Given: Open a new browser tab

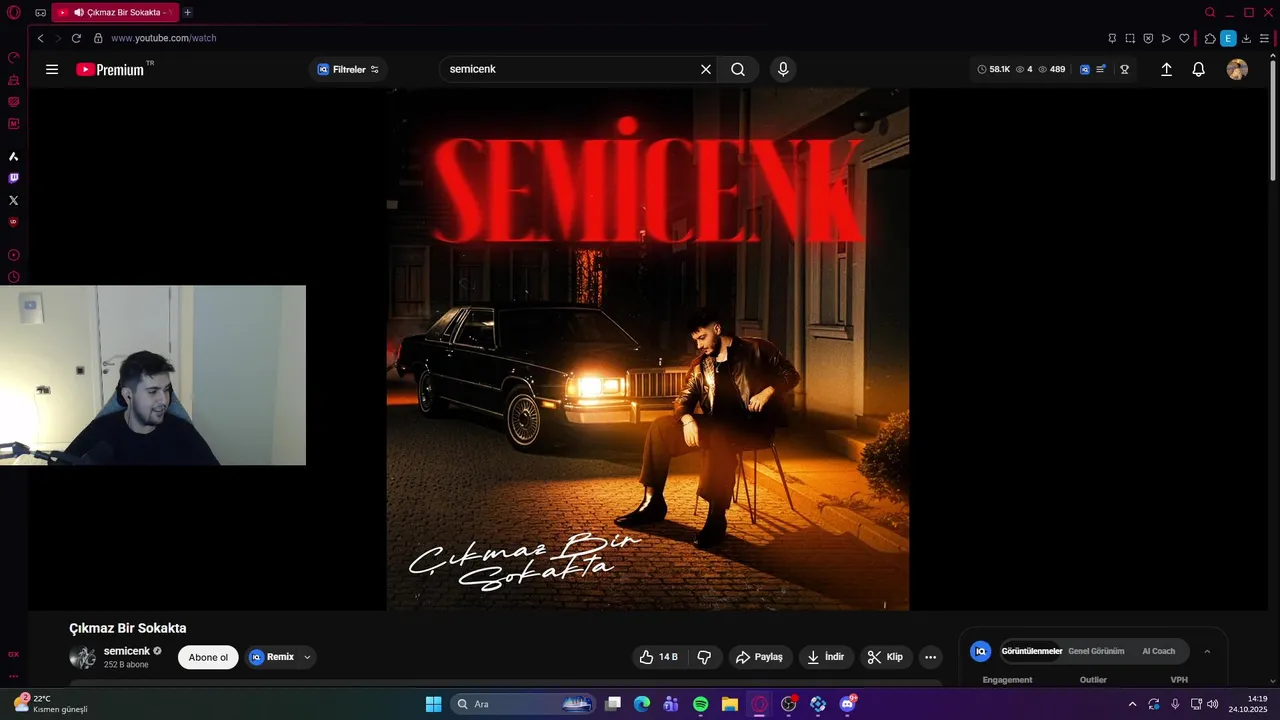Looking at the screenshot, I should (187, 12).
